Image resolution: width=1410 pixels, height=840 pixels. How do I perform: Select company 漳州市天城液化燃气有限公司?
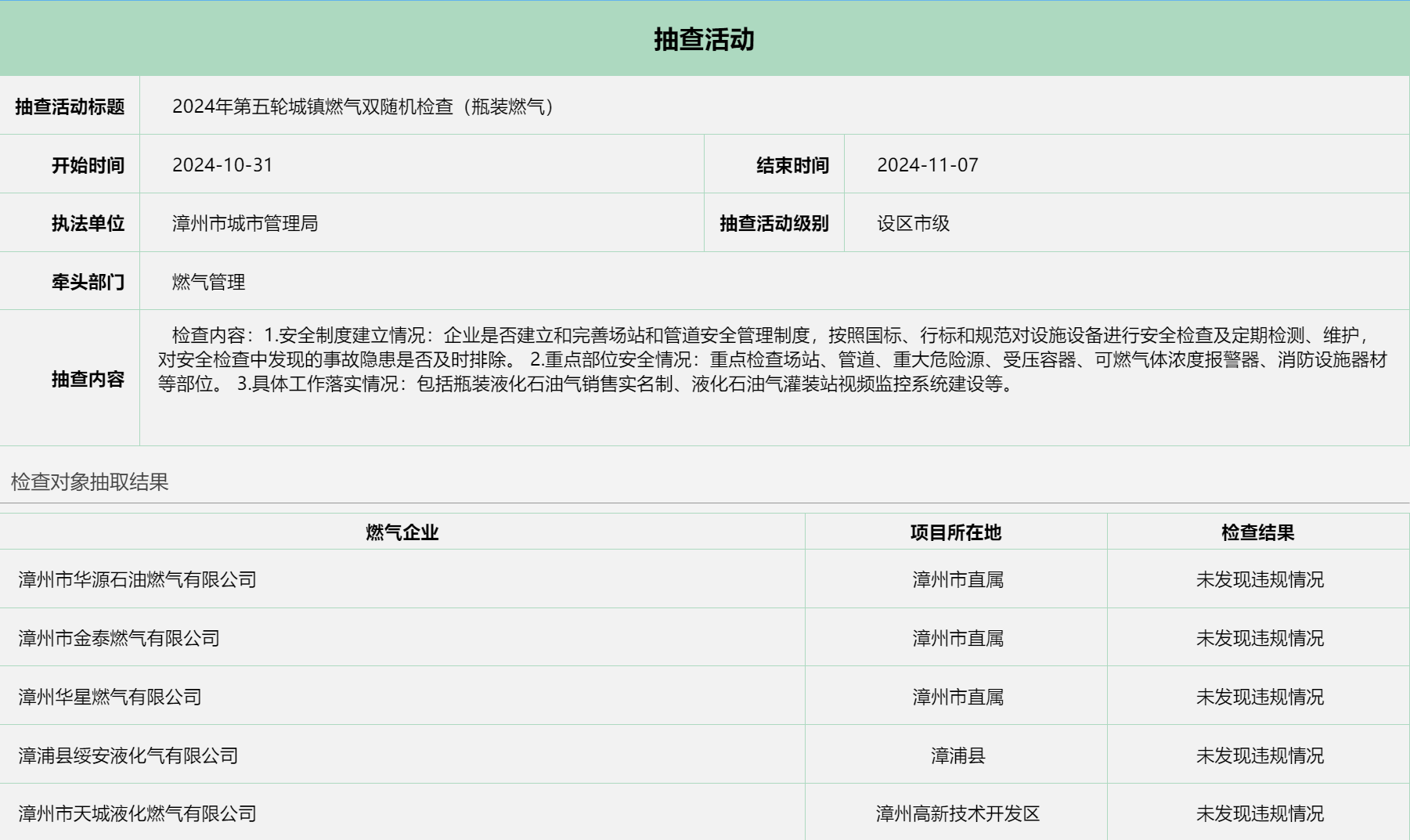point(138,814)
